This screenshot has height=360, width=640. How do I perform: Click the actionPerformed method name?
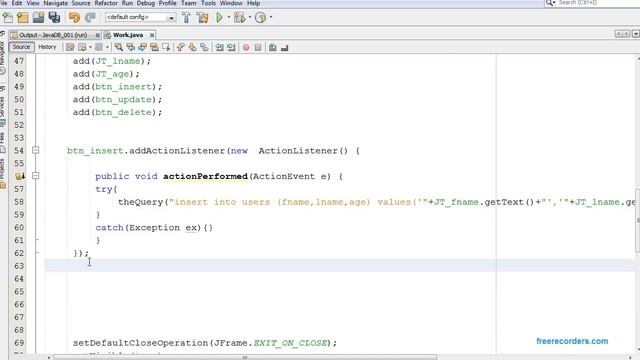205,176
